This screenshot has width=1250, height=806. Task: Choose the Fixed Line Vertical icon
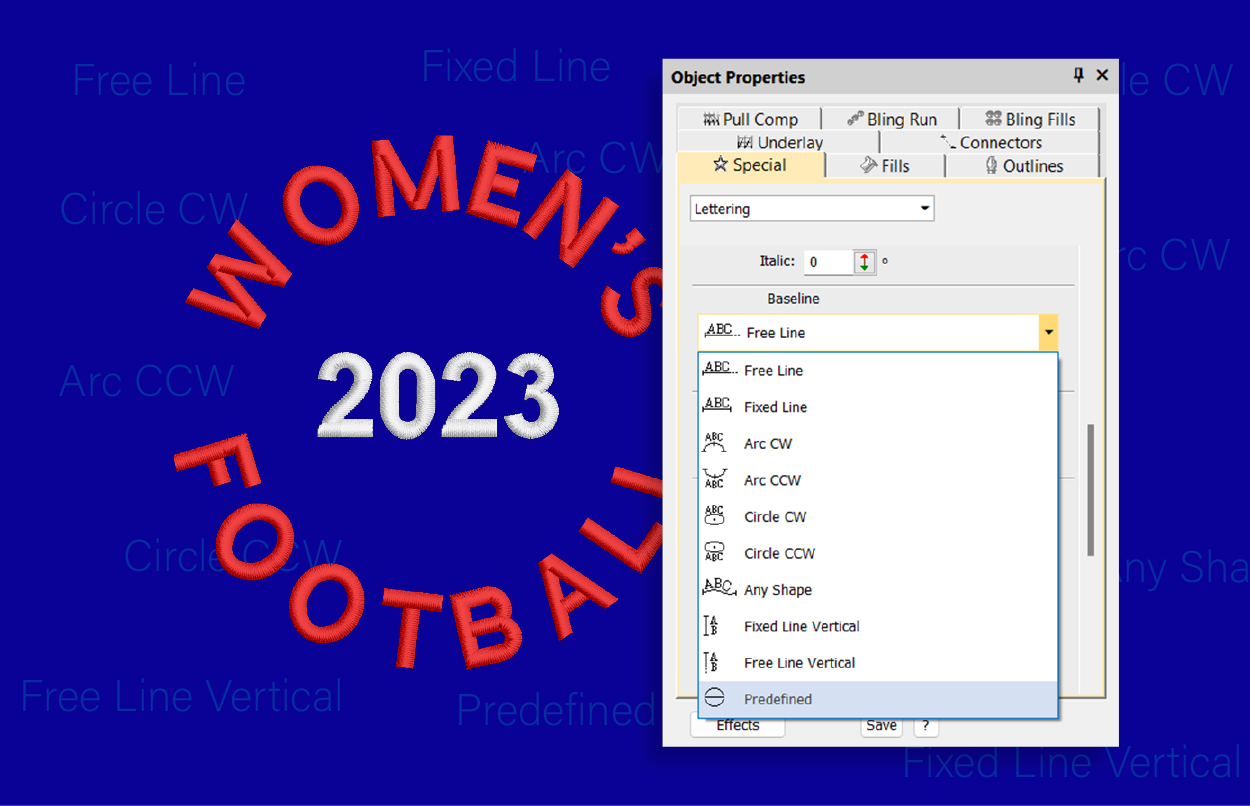click(x=712, y=627)
